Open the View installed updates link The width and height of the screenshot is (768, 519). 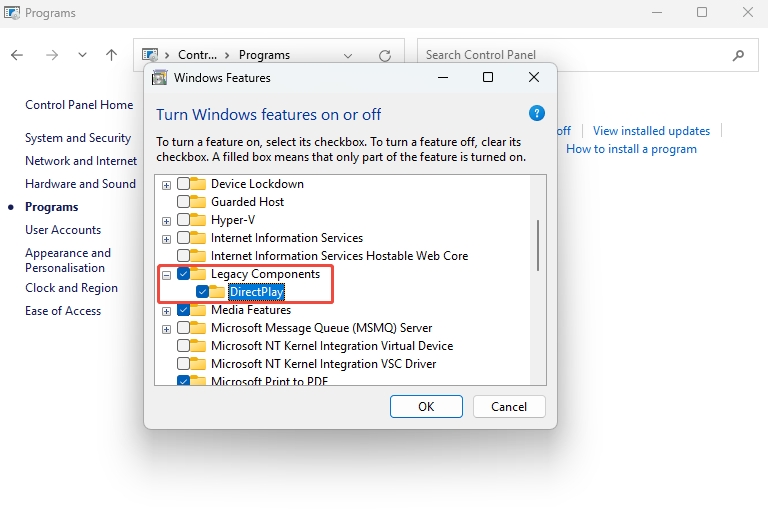tap(651, 131)
